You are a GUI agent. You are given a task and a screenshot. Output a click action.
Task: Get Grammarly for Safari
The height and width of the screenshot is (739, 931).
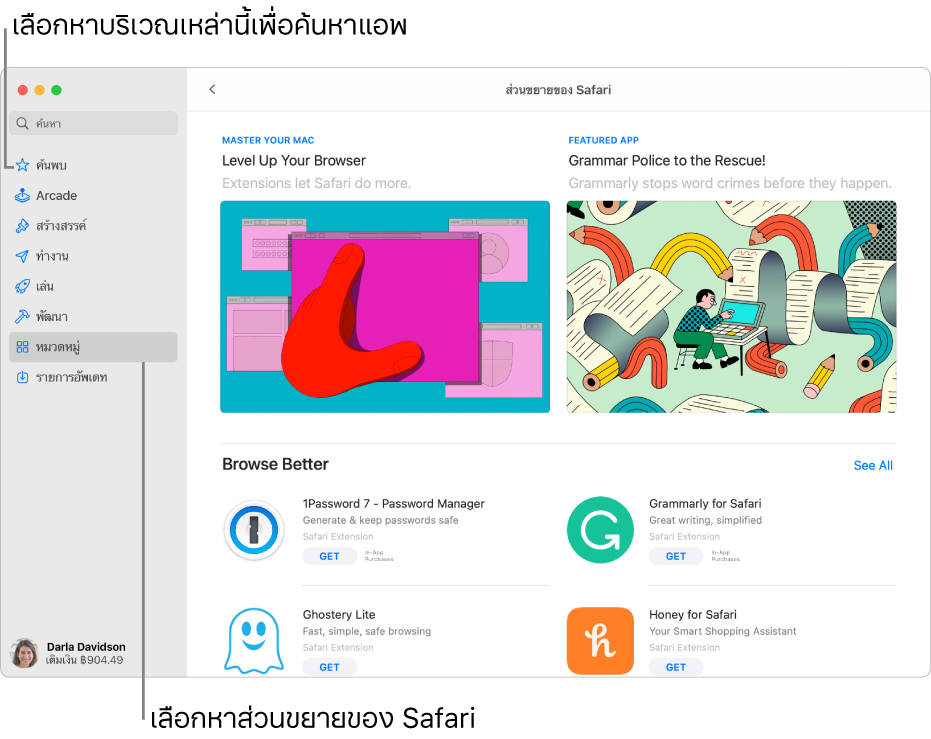pos(676,556)
